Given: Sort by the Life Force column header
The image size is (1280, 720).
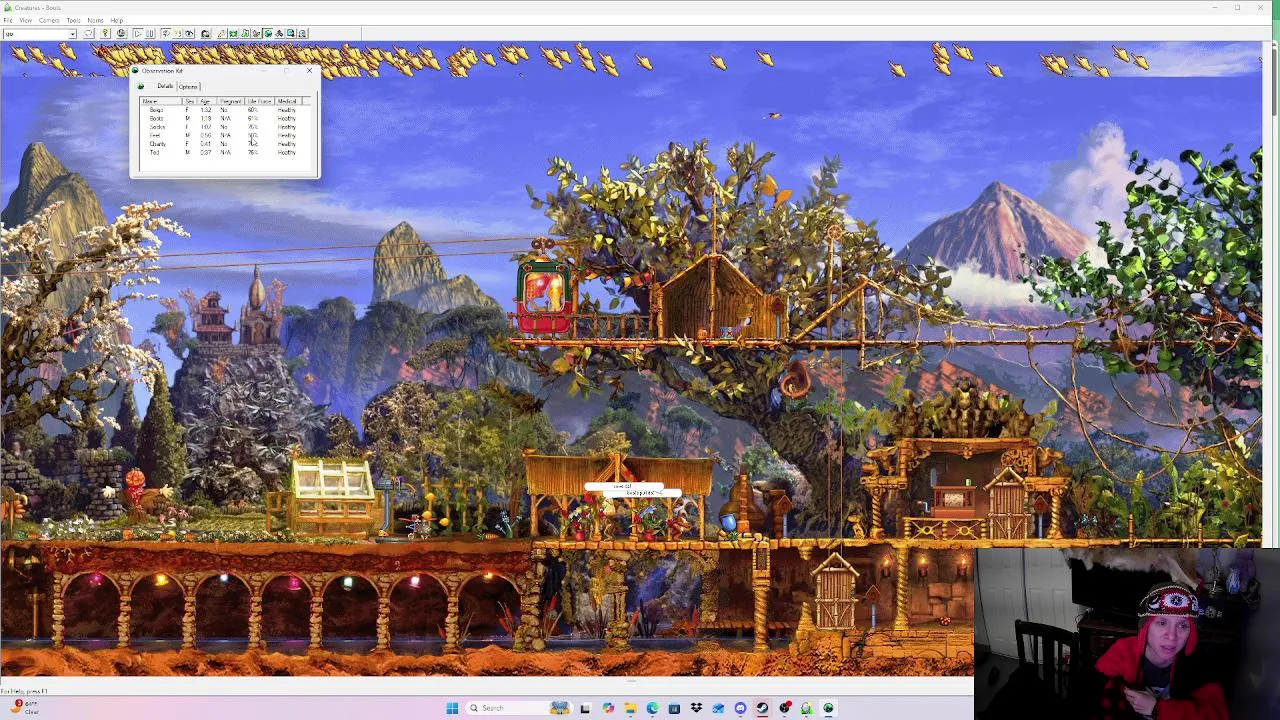Looking at the screenshot, I should point(259,101).
